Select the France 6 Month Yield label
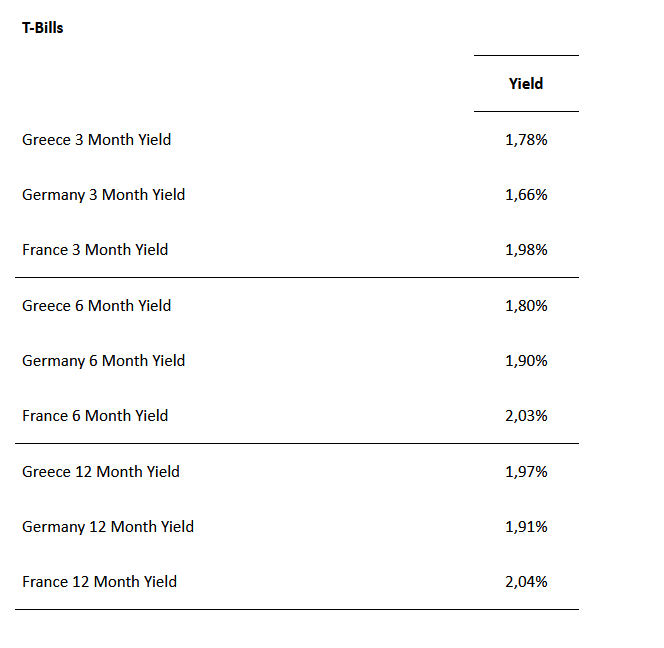Viewport: 664px width, 648px height. (x=95, y=416)
